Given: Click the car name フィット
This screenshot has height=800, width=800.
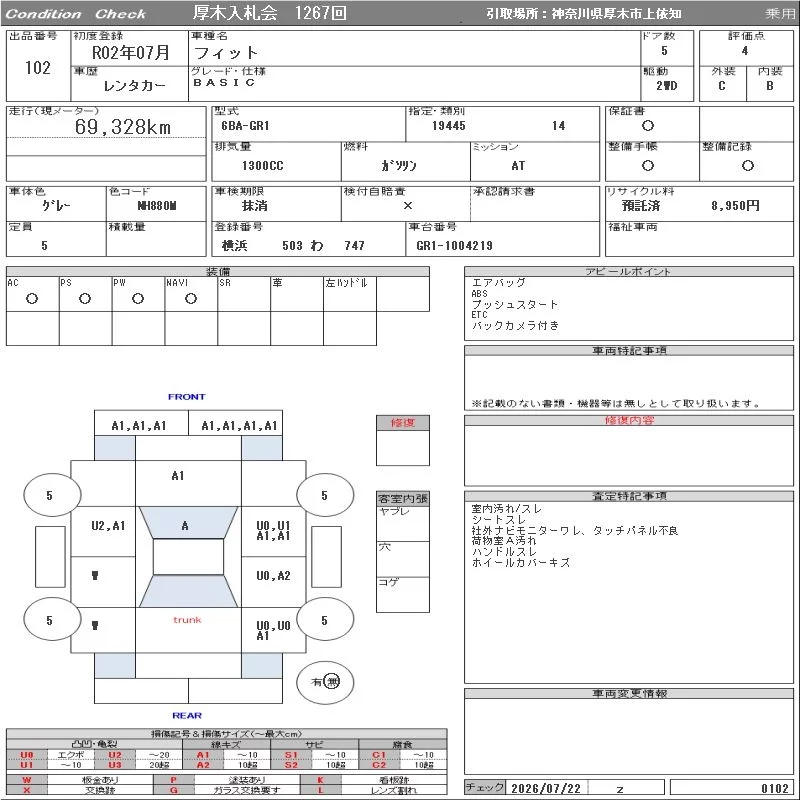Looking at the screenshot, I should click(x=226, y=53).
